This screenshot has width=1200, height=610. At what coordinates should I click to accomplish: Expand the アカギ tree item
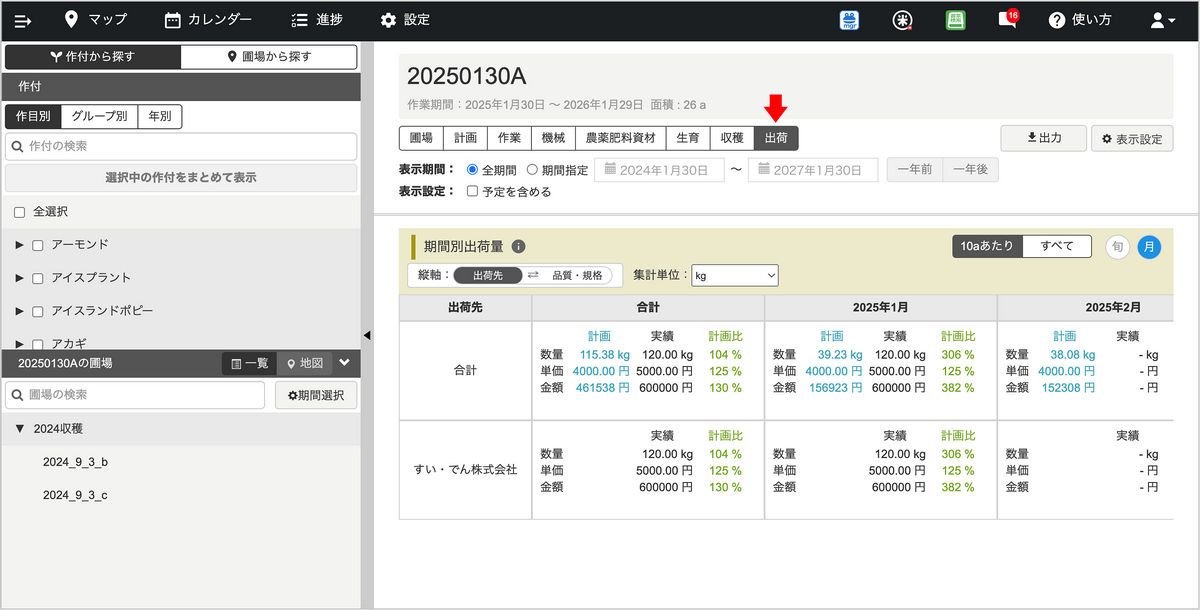coord(20,342)
